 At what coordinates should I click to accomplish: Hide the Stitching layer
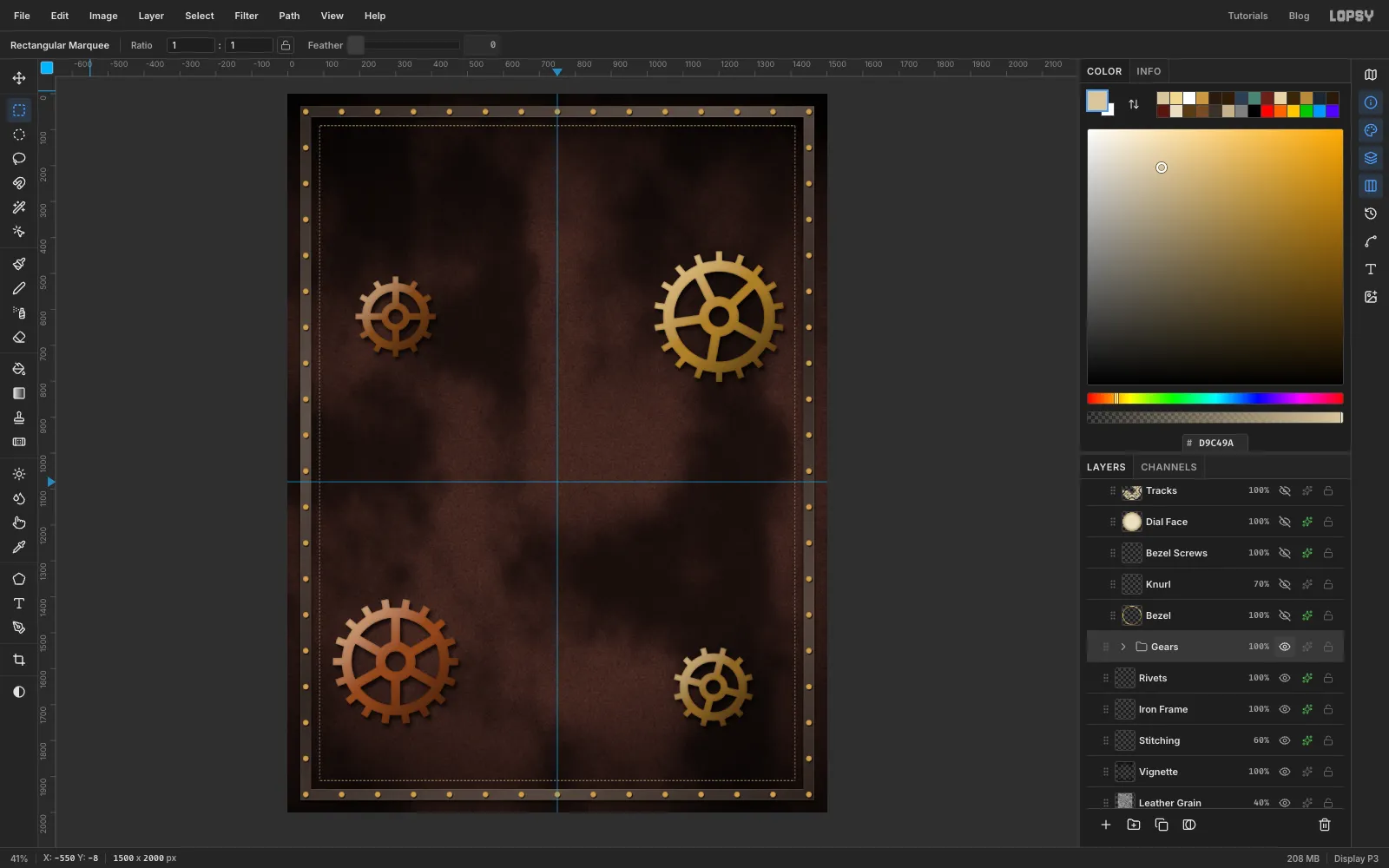pyautogui.click(x=1285, y=740)
